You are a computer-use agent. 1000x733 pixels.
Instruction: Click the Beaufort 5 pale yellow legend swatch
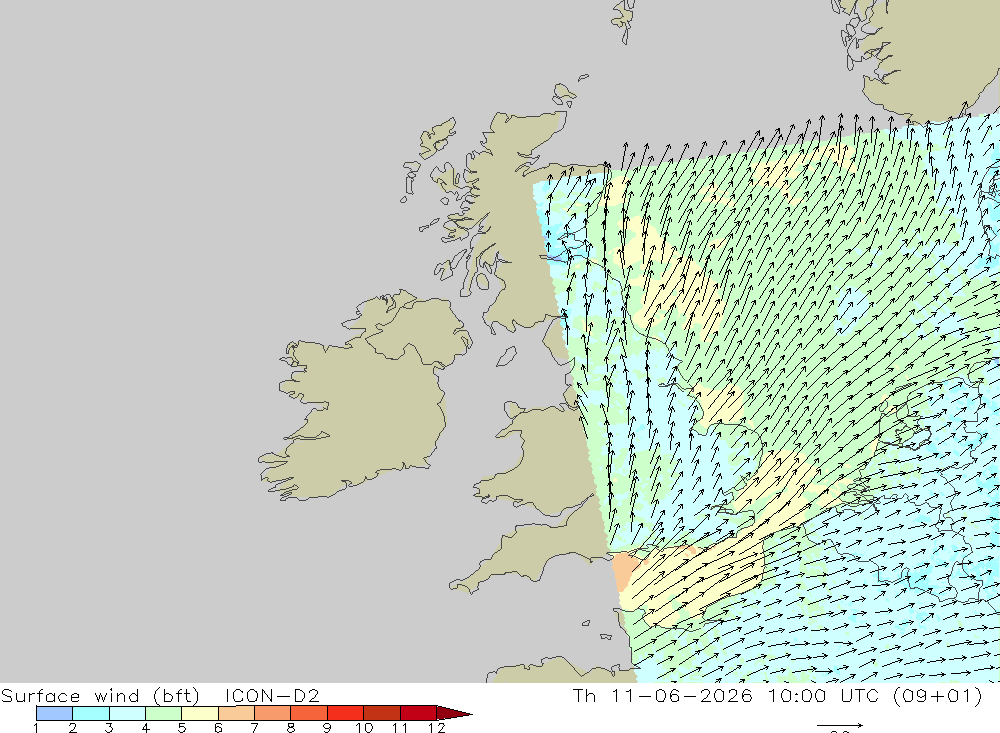tap(200, 713)
